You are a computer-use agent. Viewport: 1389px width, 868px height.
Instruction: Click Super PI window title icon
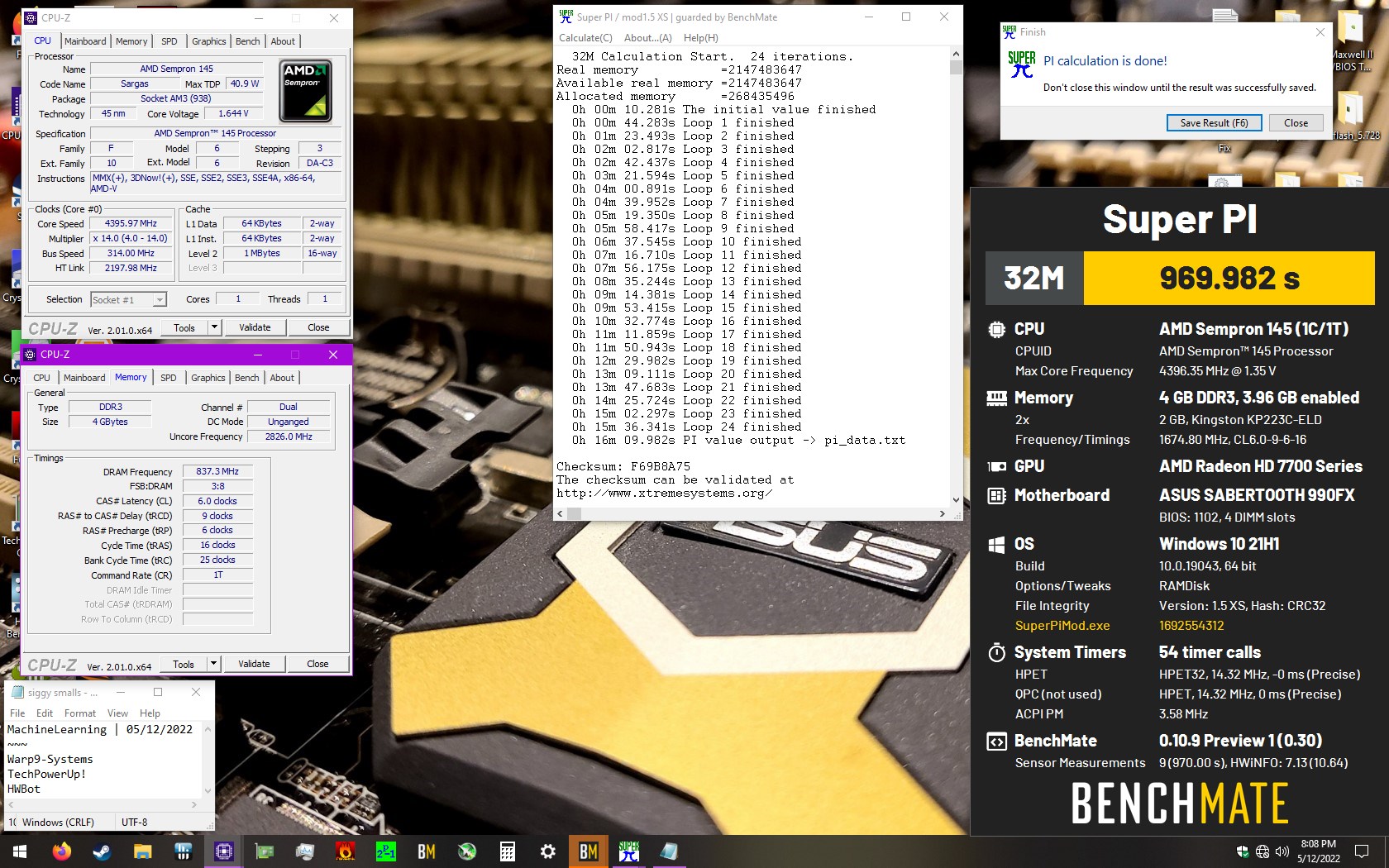pos(566,17)
